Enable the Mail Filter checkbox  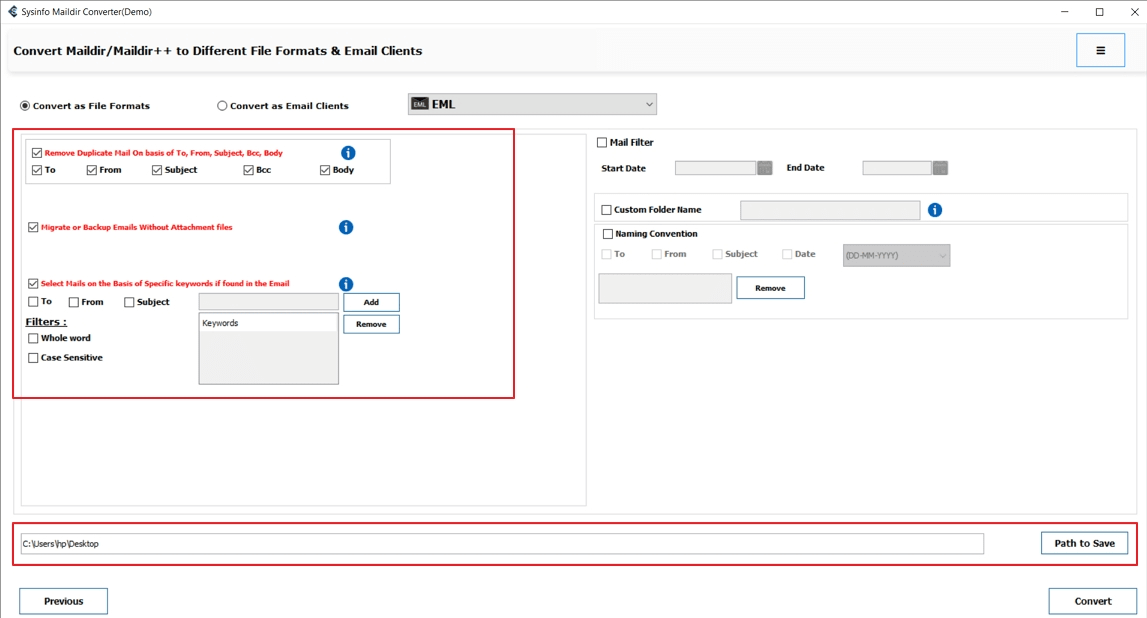coord(602,143)
